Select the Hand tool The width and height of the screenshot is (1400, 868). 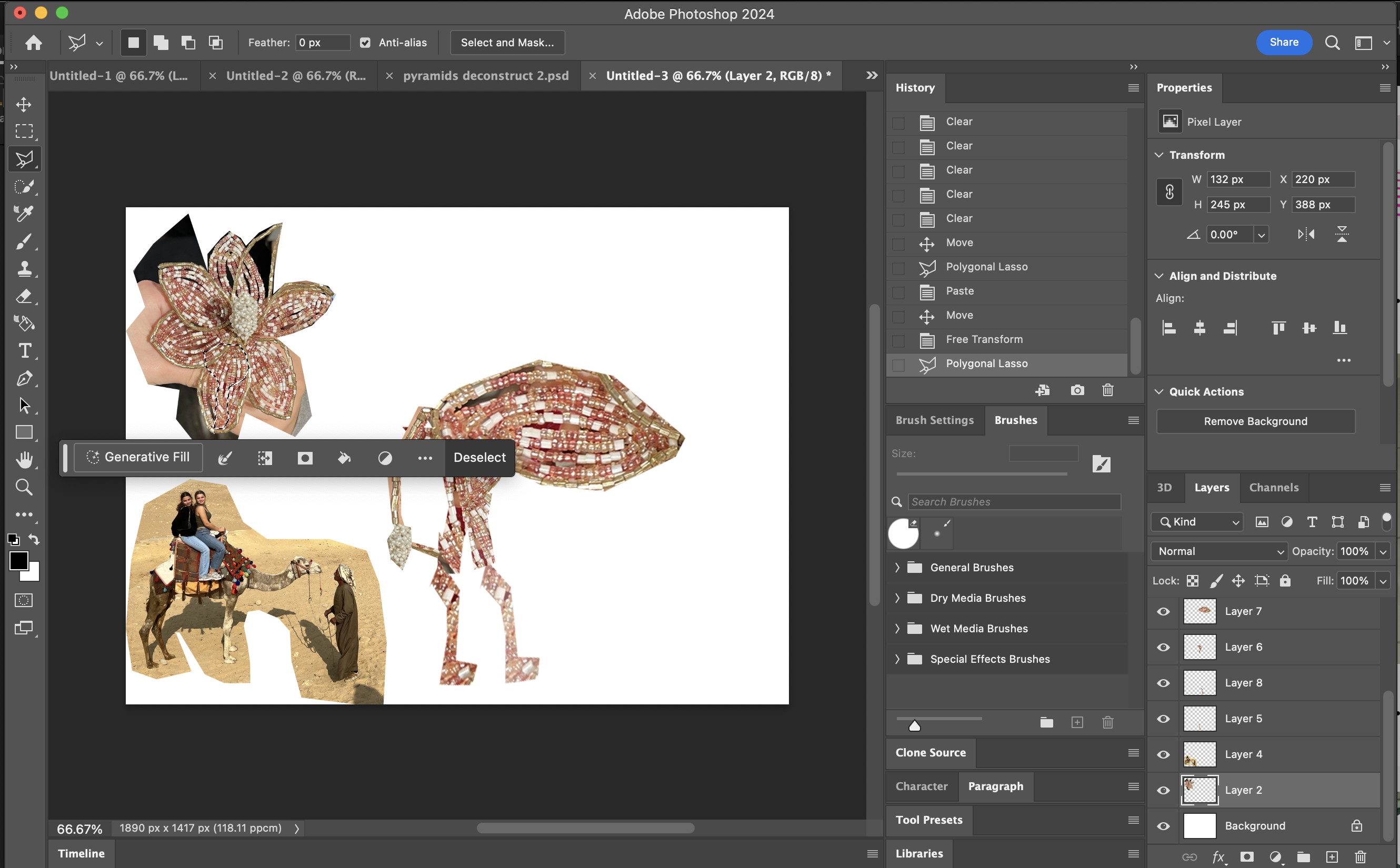(24, 460)
